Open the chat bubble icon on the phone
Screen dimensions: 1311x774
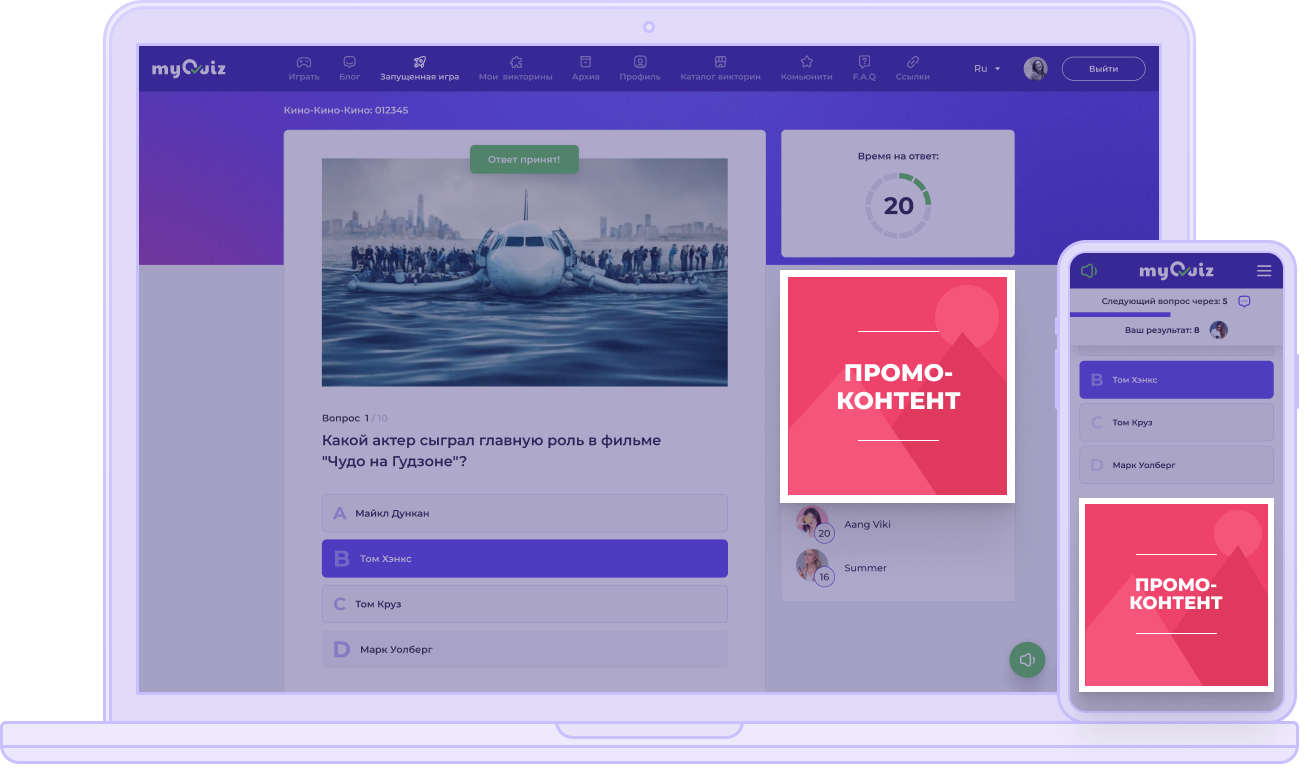(x=1244, y=301)
